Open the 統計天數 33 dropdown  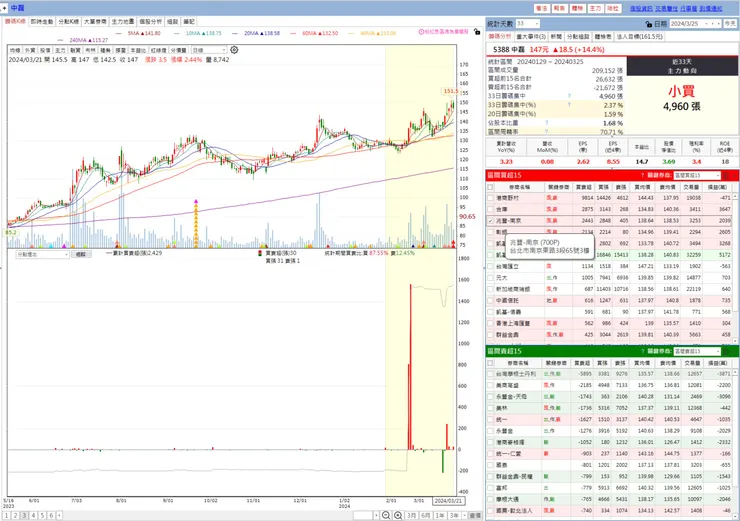[528, 24]
